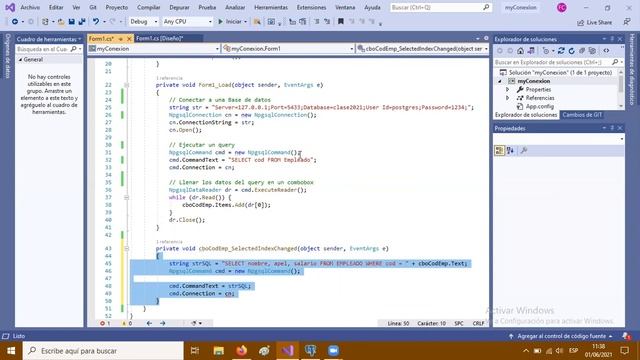Click the Categorized view icon in Propiedades
Screen dimensions: 640x360
499,151
